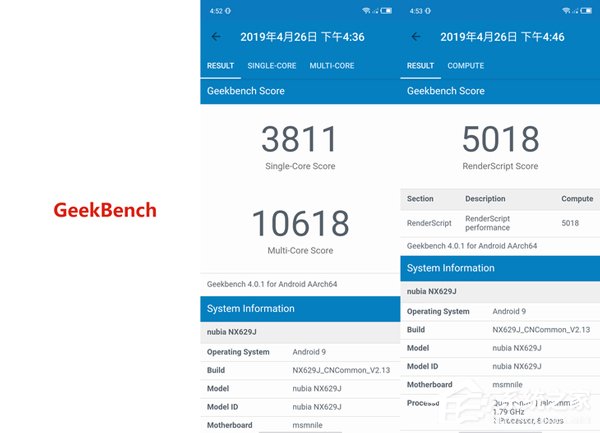Screen dimensions: 600x433
Task: Tap back arrow in right Geekbench screen
Action: point(416,37)
